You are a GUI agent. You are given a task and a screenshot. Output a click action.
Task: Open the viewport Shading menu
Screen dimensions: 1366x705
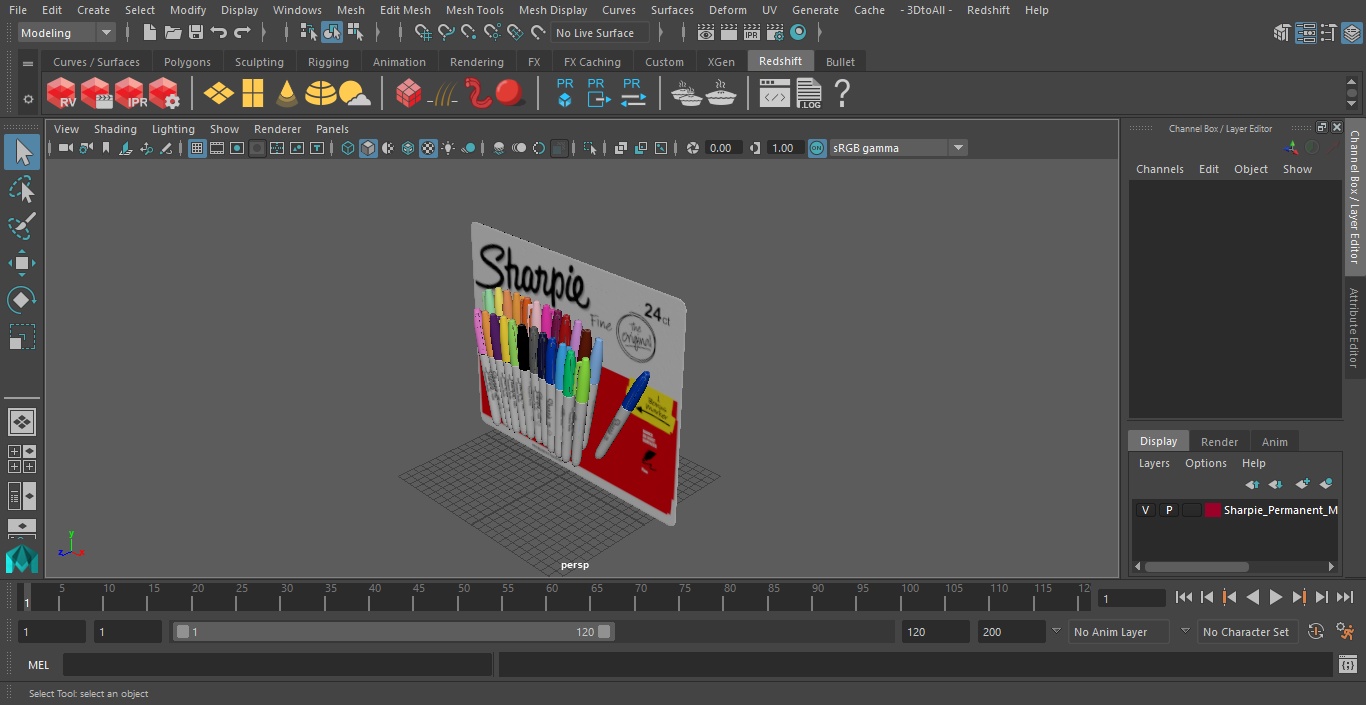(x=115, y=129)
